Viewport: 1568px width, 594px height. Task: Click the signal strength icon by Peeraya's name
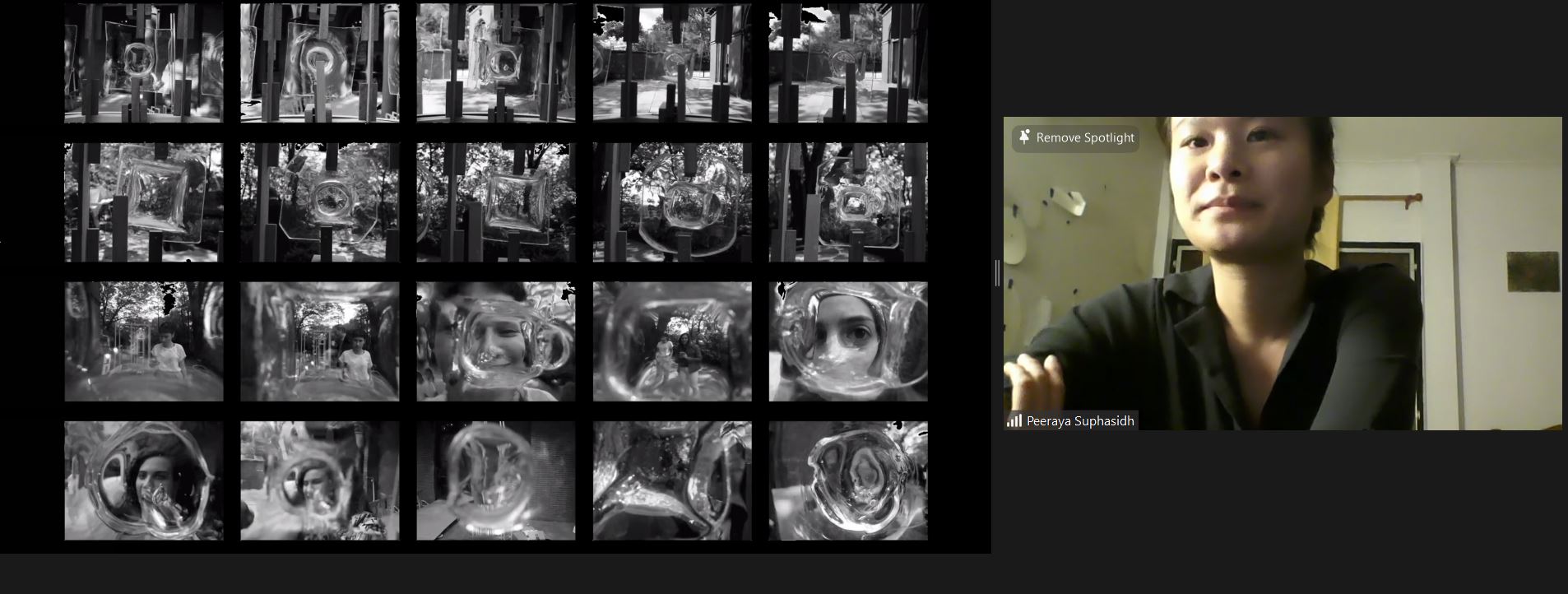click(1014, 421)
